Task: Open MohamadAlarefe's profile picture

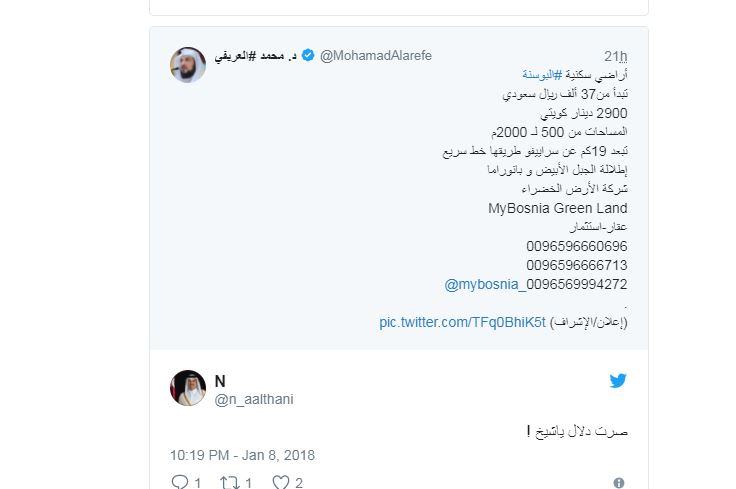Action: (x=187, y=64)
